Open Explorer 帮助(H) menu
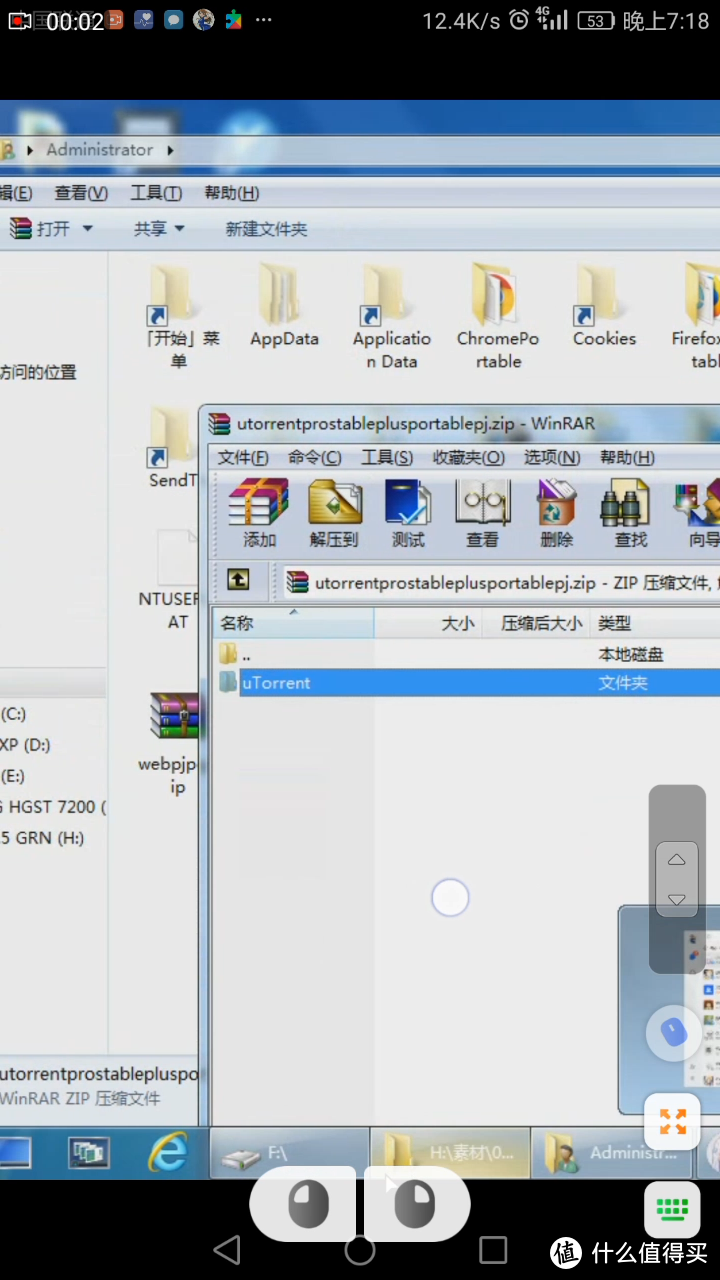 point(231,193)
